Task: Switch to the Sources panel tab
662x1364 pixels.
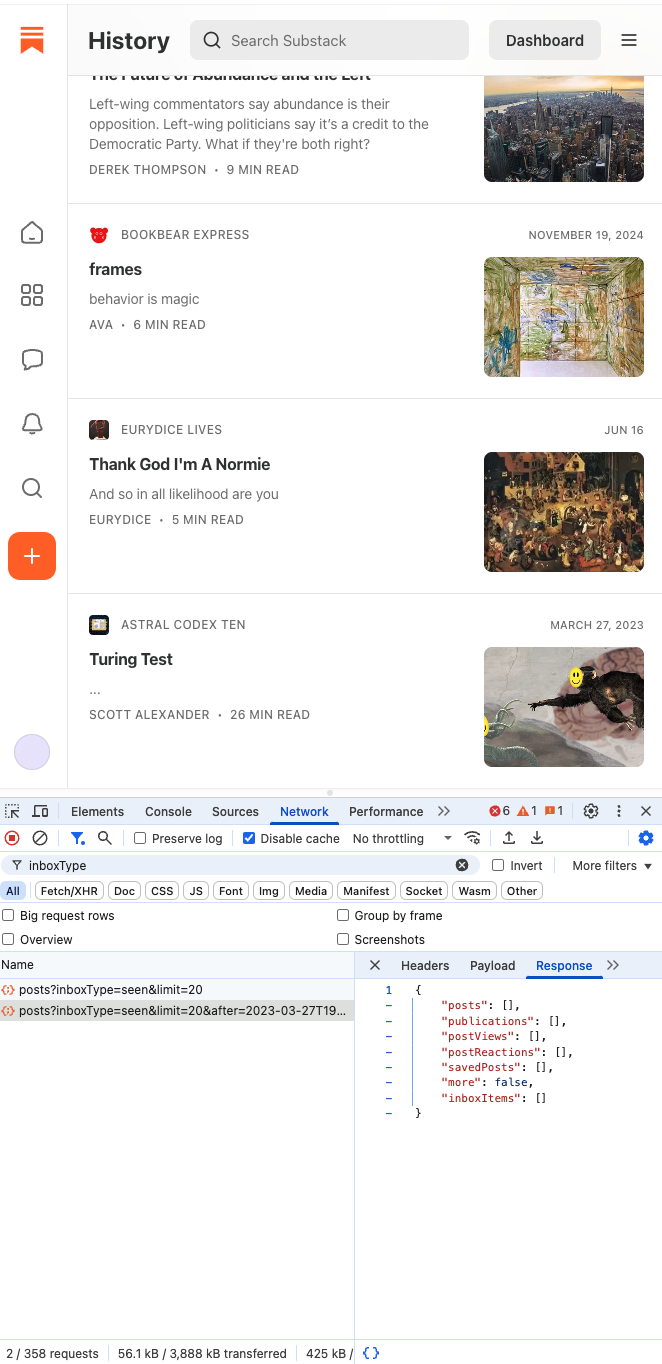Action: [x=235, y=811]
